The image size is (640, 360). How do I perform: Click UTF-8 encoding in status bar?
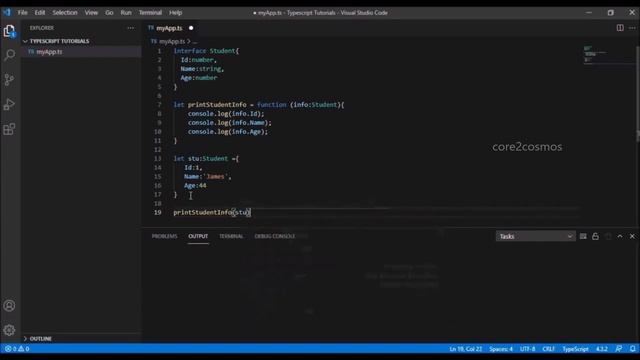(527, 349)
